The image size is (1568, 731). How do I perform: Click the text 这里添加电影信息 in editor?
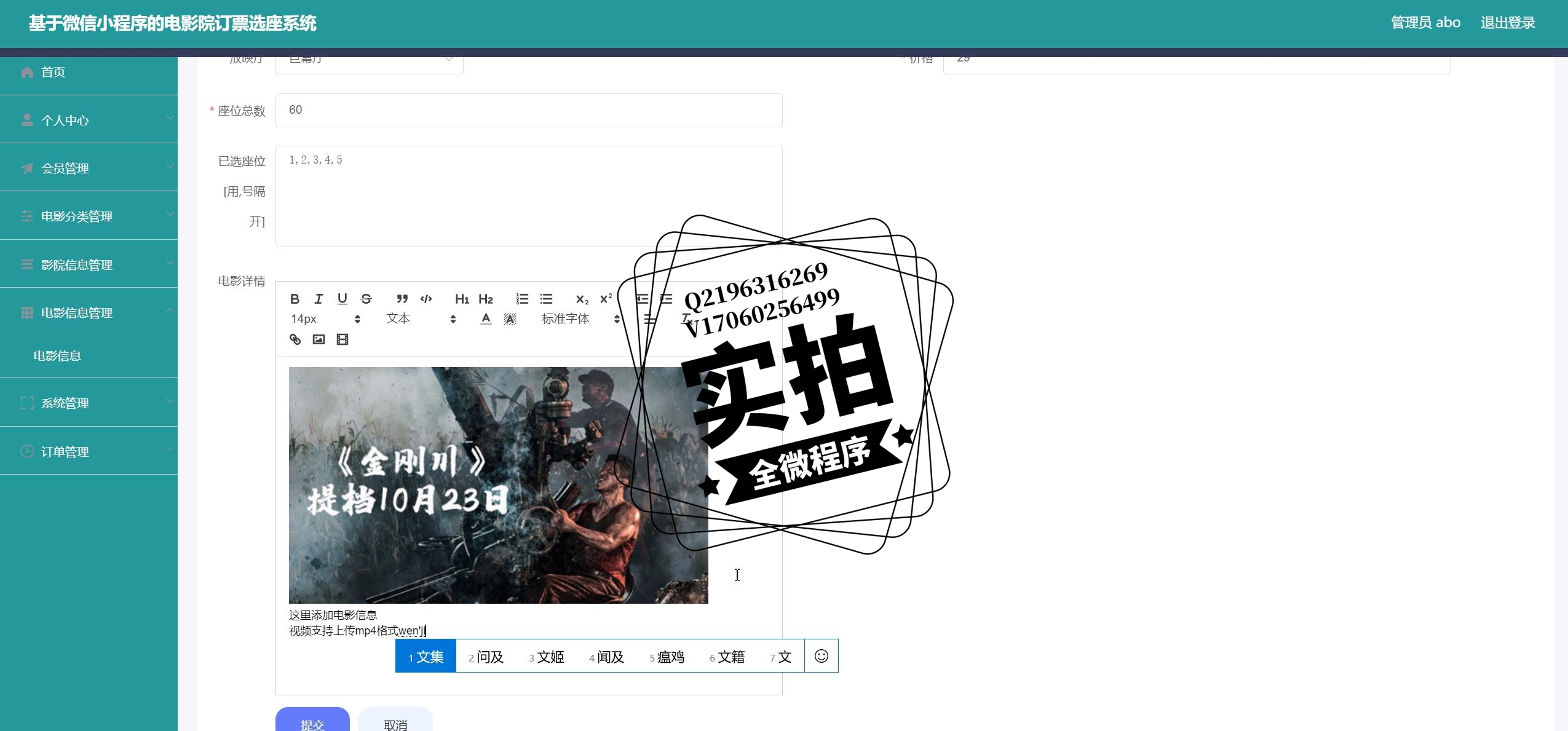pyautogui.click(x=333, y=615)
